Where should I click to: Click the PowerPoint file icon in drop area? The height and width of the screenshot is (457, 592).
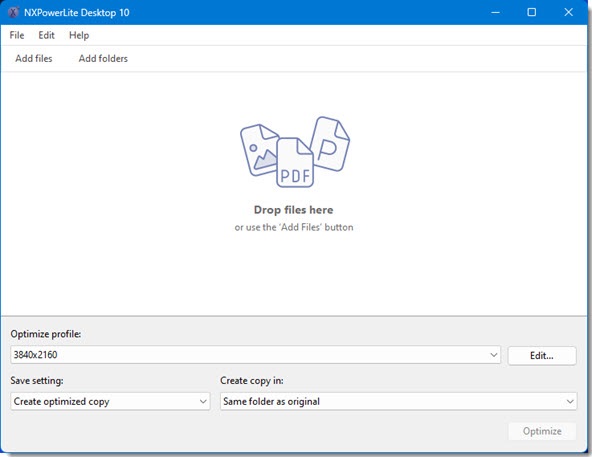[330, 144]
